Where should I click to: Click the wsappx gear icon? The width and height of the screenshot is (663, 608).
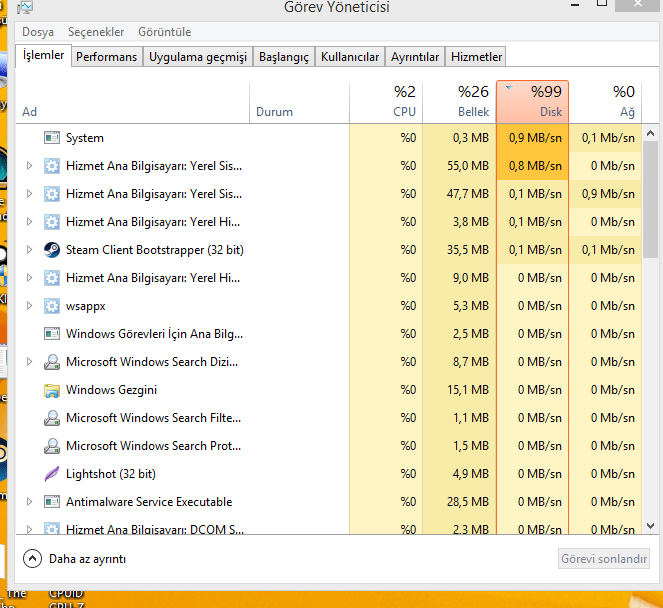[x=52, y=306]
